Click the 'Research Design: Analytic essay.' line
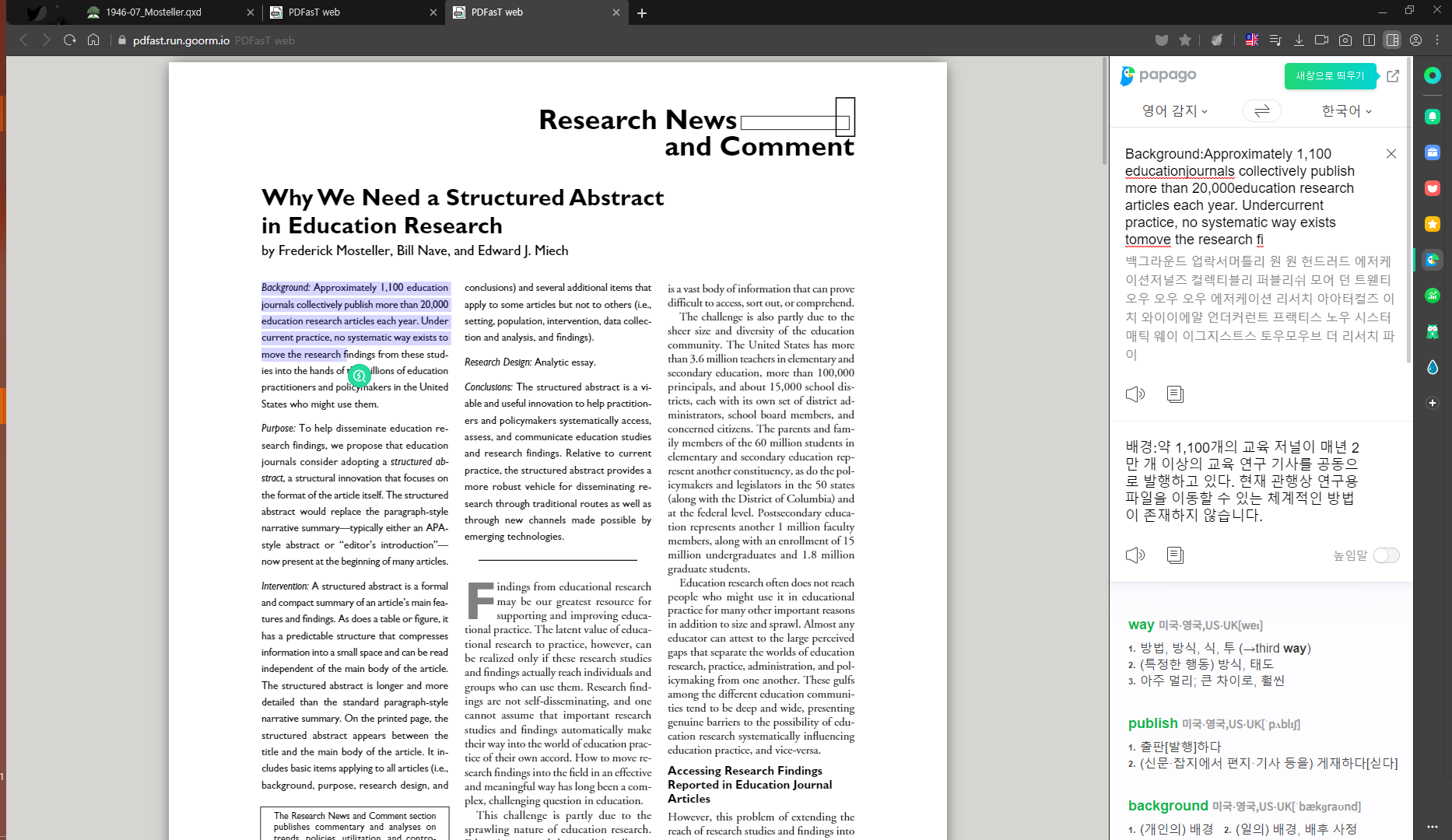Image resolution: width=1452 pixels, height=840 pixels. click(530, 362)
